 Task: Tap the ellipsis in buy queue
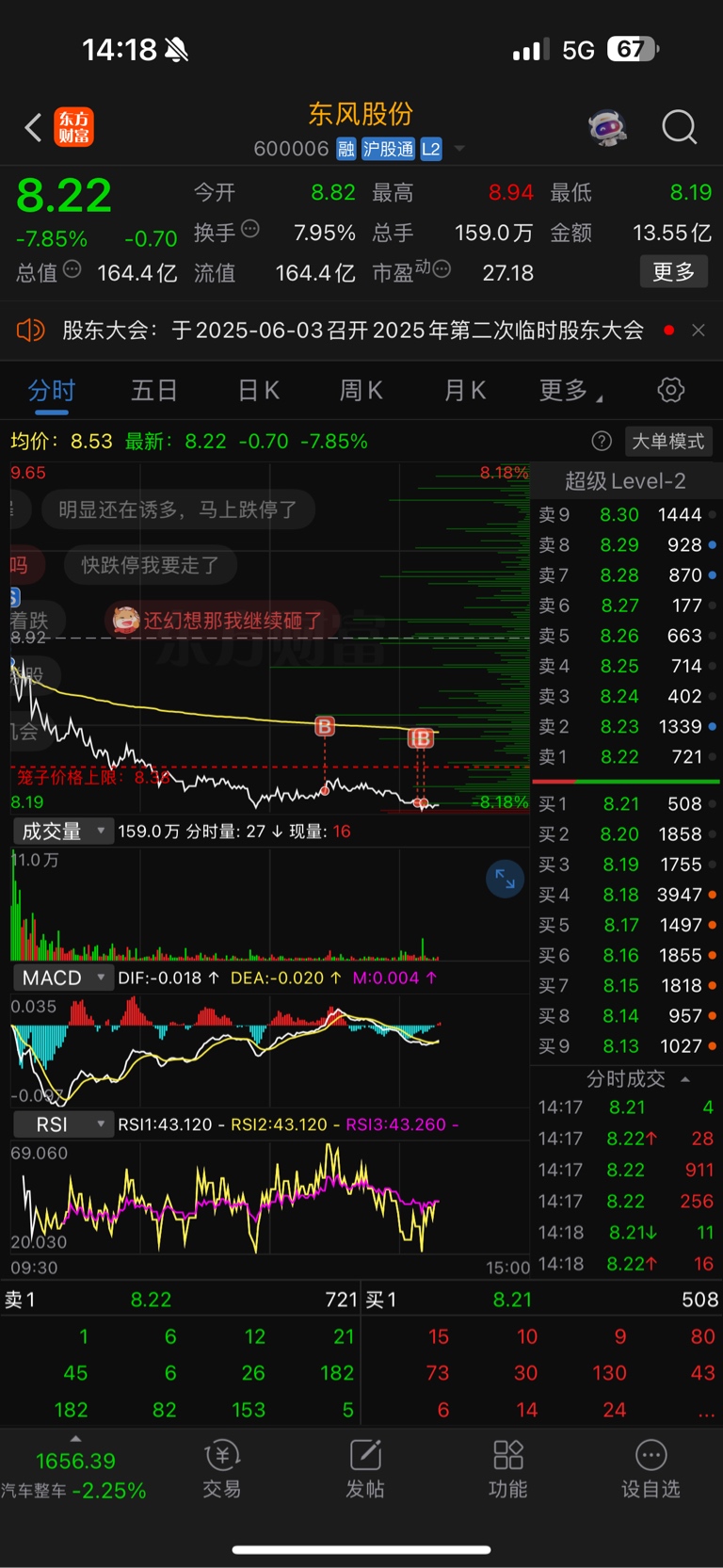(705, 1414)
